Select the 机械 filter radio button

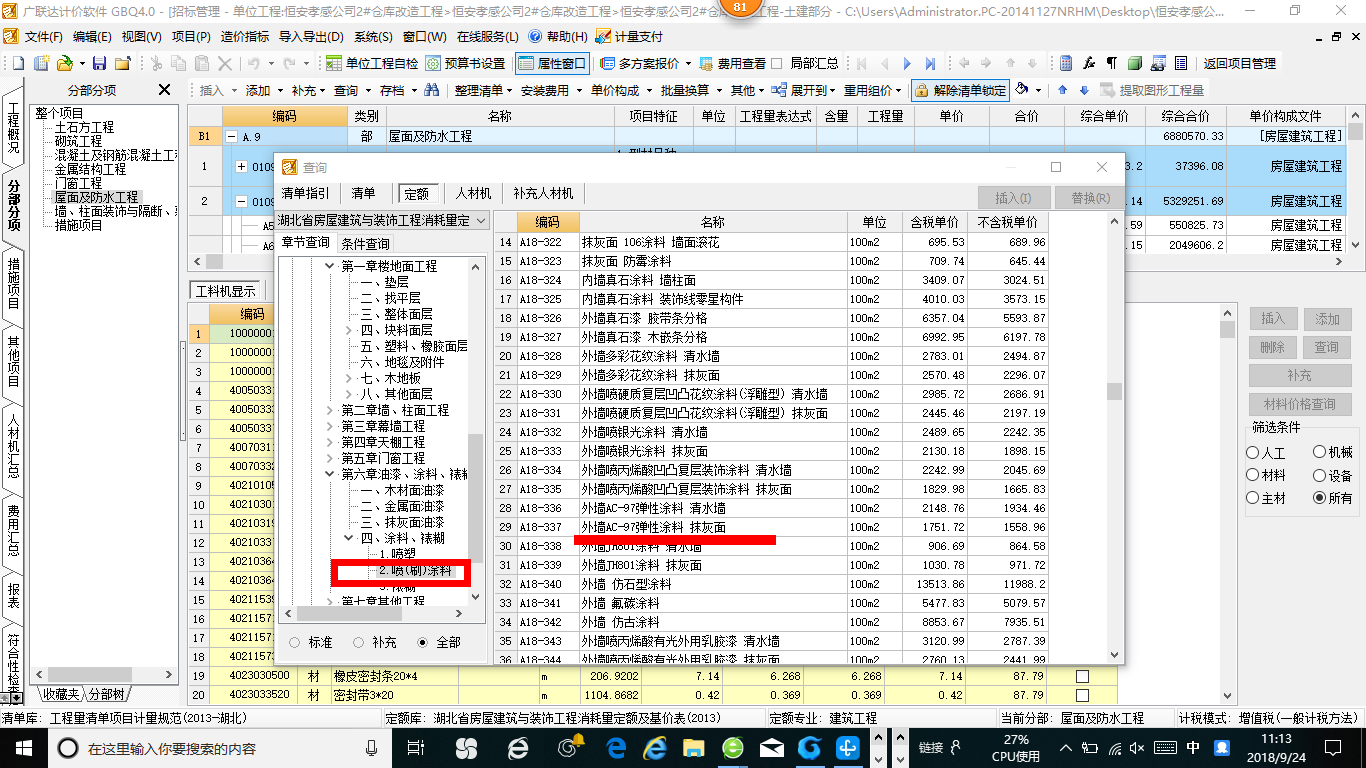click(x=1319, y=453)
